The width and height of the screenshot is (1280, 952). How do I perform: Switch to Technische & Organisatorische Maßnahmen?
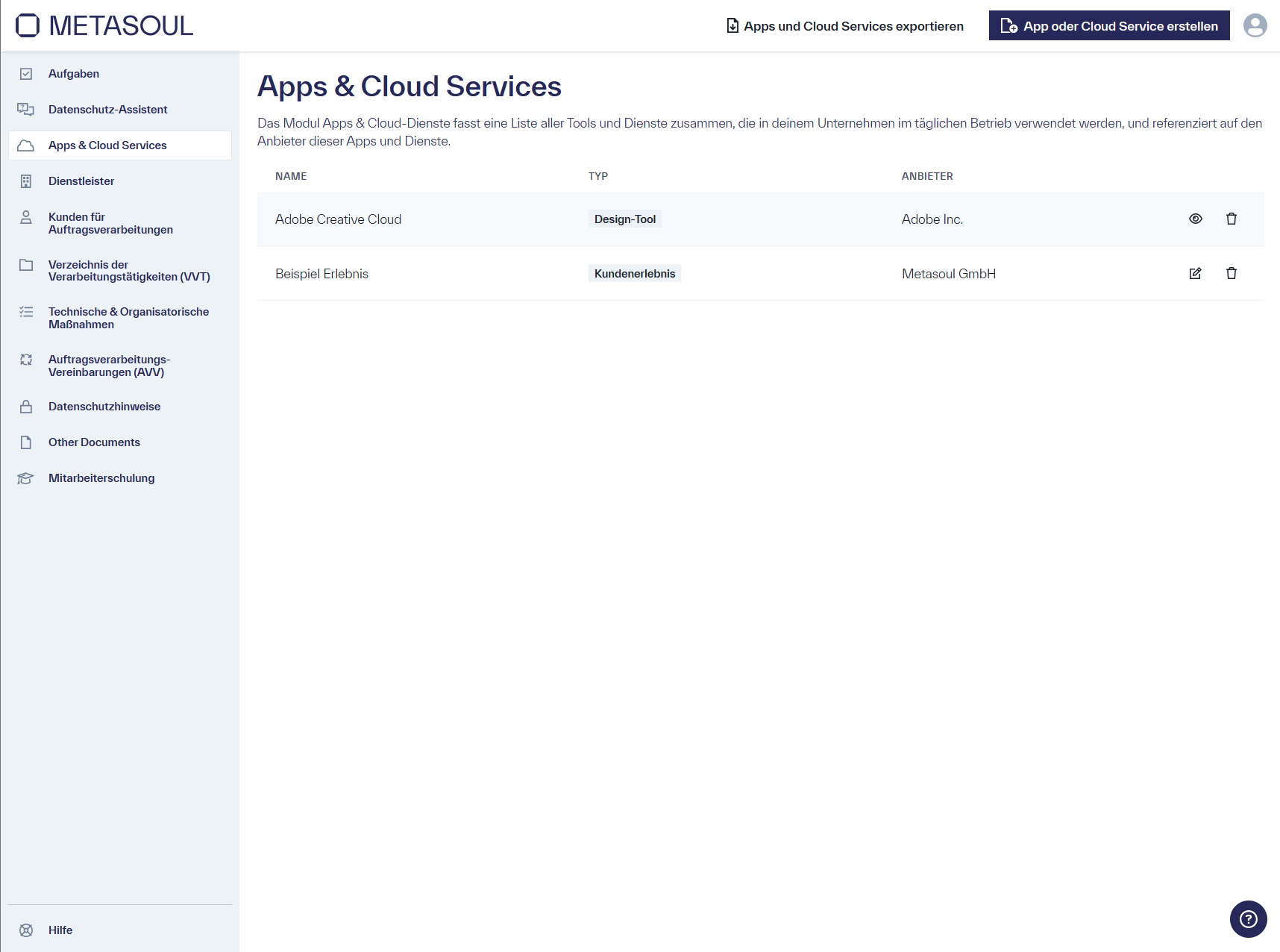128,318
